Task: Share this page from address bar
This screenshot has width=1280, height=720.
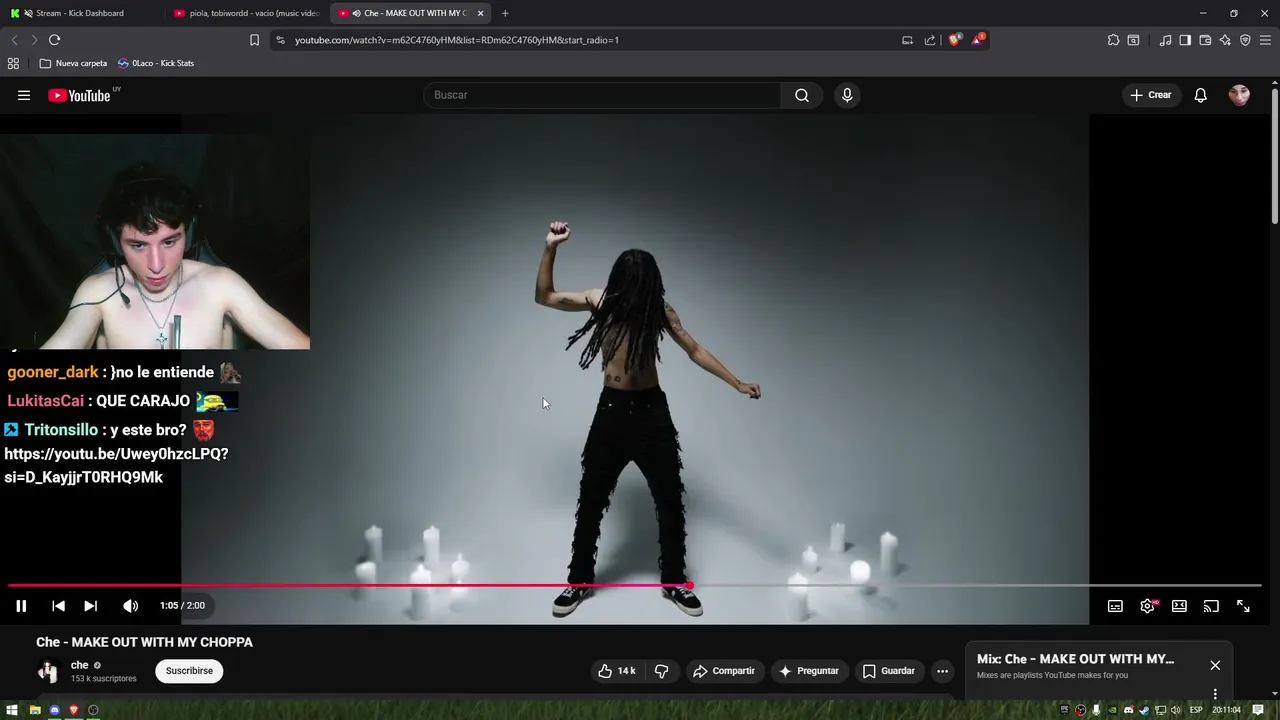Action: [930, 40]
